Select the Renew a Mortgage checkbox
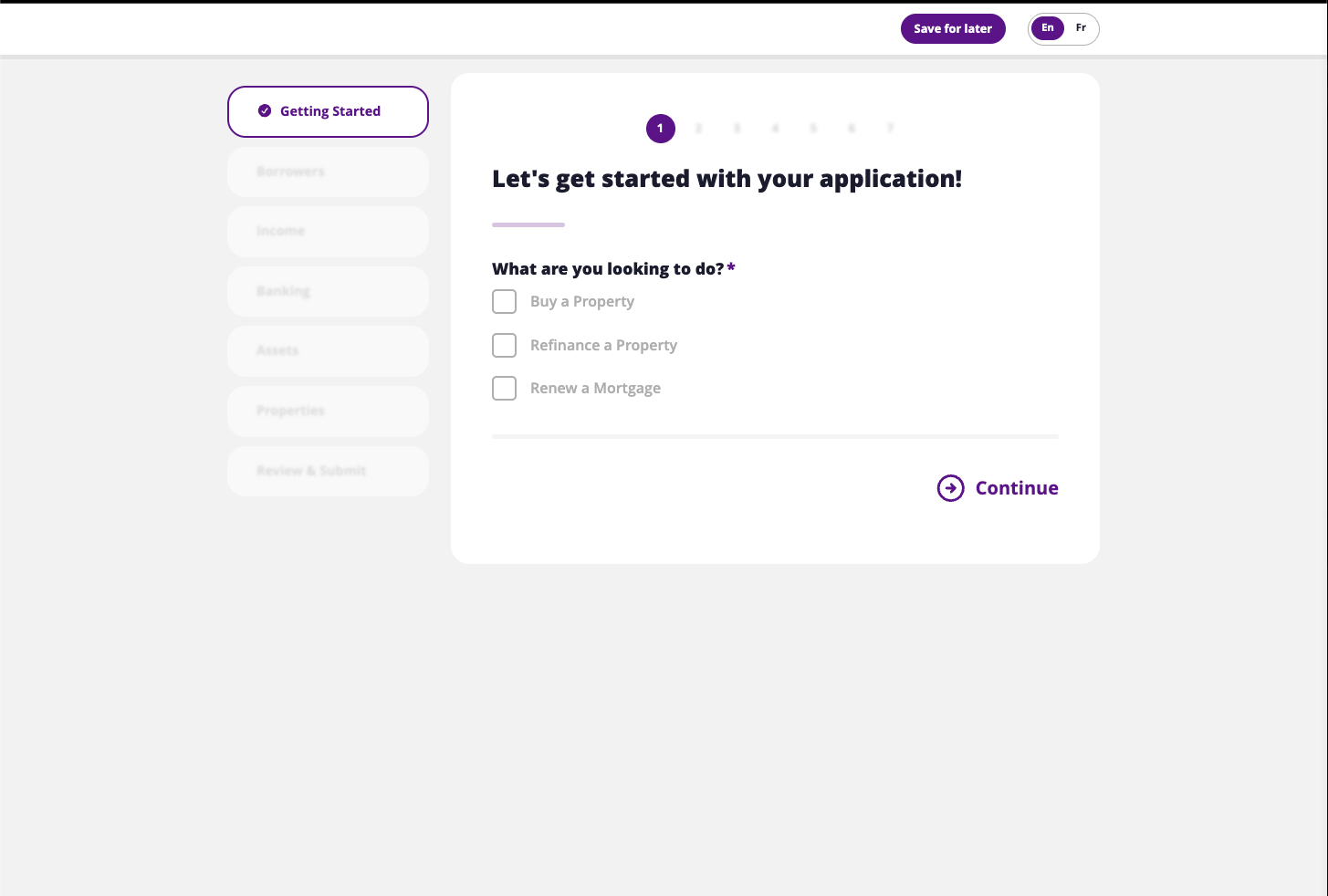The image size is (1328, 896). [504, 389]
